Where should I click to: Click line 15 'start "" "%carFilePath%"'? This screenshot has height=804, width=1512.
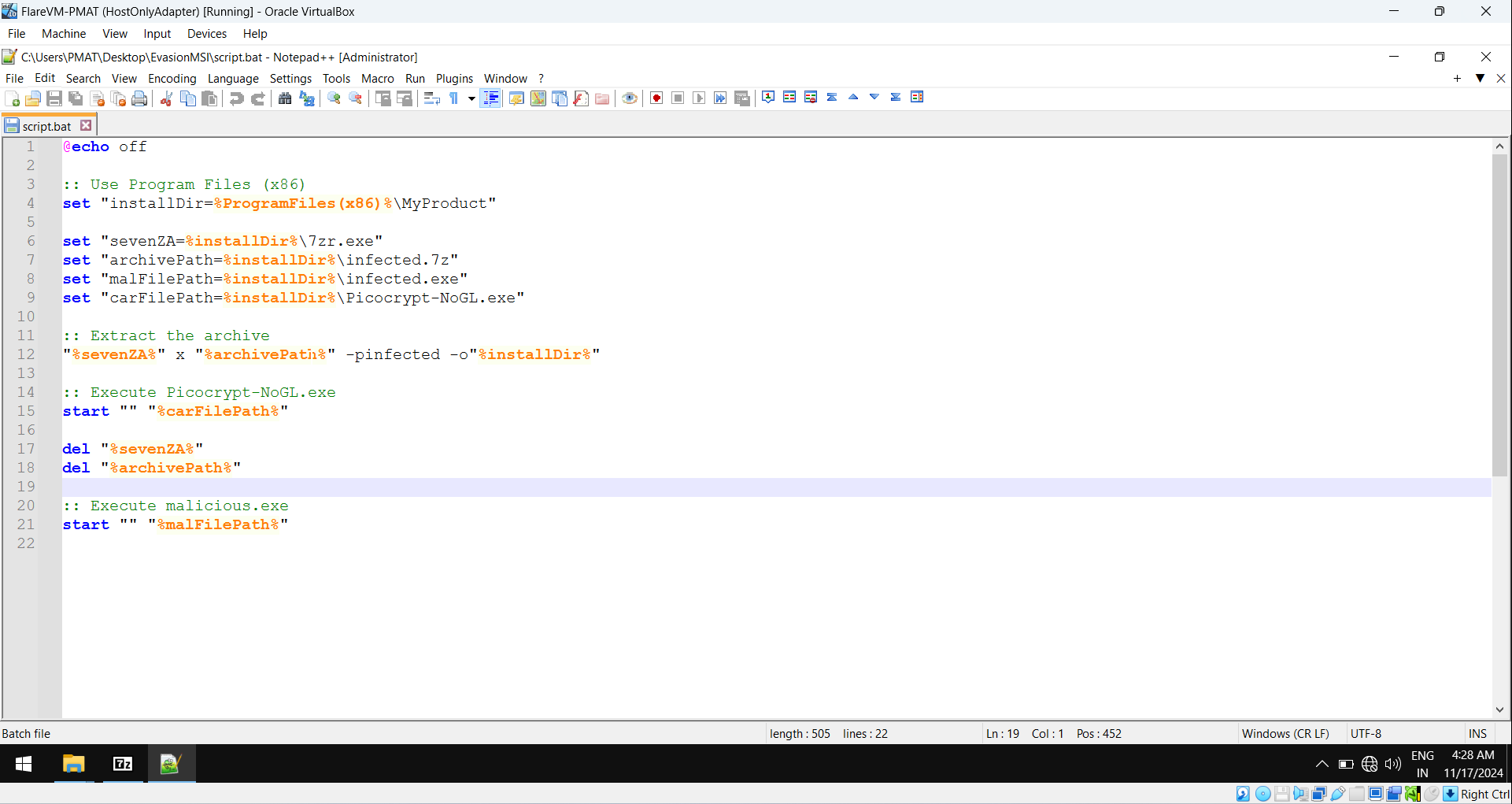176,411
